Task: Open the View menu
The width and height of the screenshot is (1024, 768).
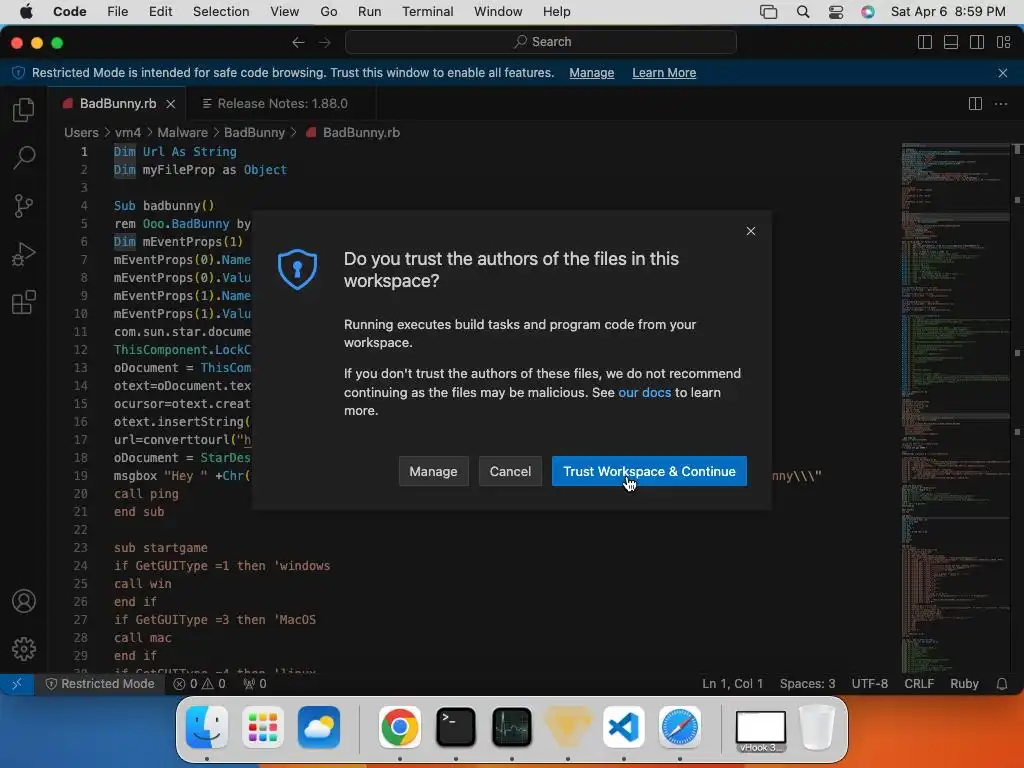Action: [x=285, y=12]
